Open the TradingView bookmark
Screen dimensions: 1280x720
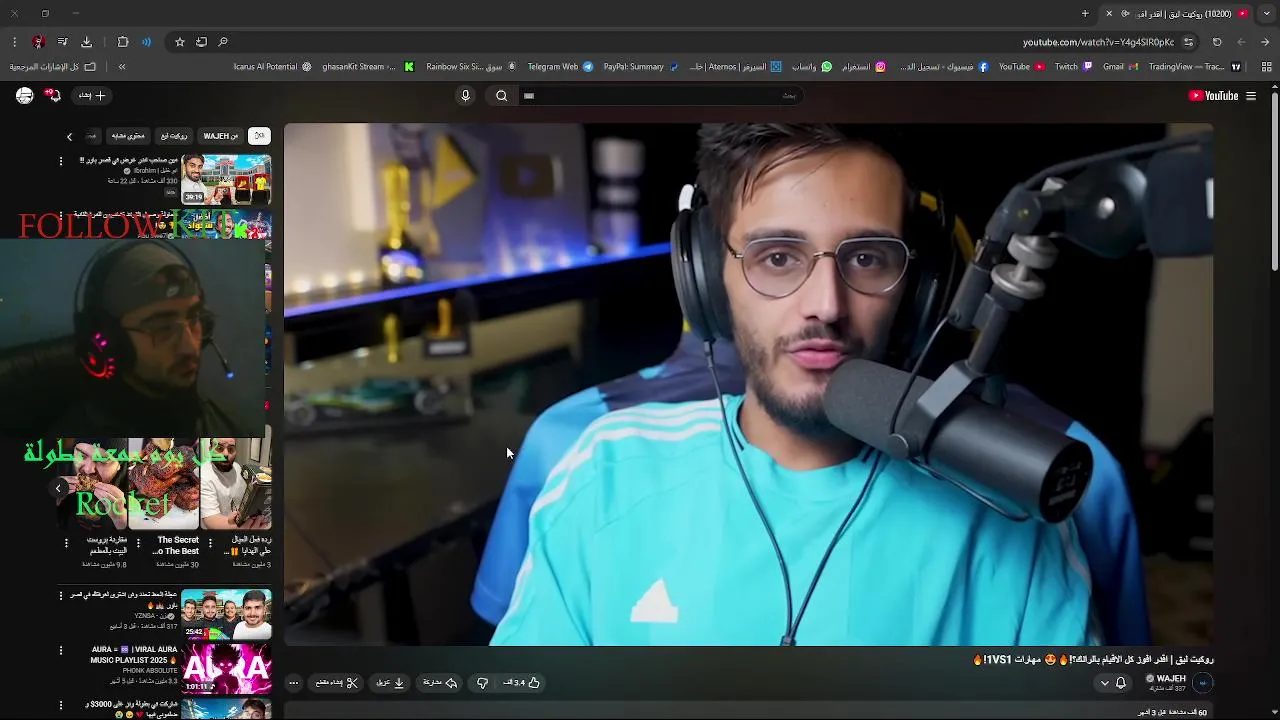click(1195, 67)
